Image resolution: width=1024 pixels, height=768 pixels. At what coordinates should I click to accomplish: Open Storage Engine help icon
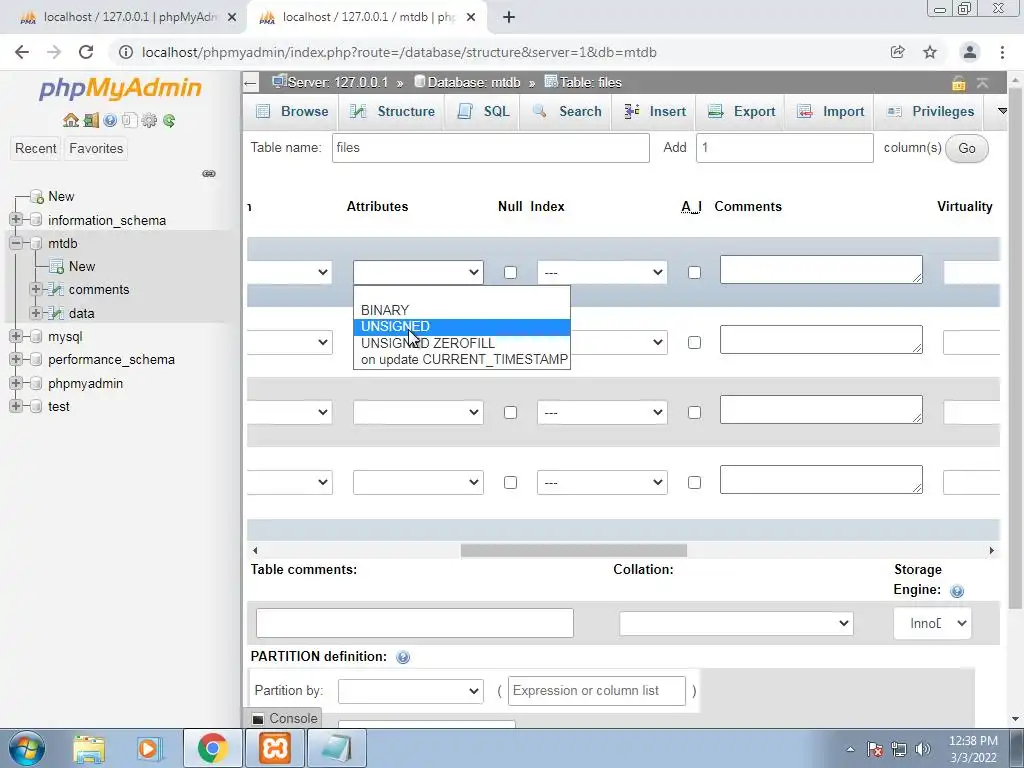pos(957,591)
